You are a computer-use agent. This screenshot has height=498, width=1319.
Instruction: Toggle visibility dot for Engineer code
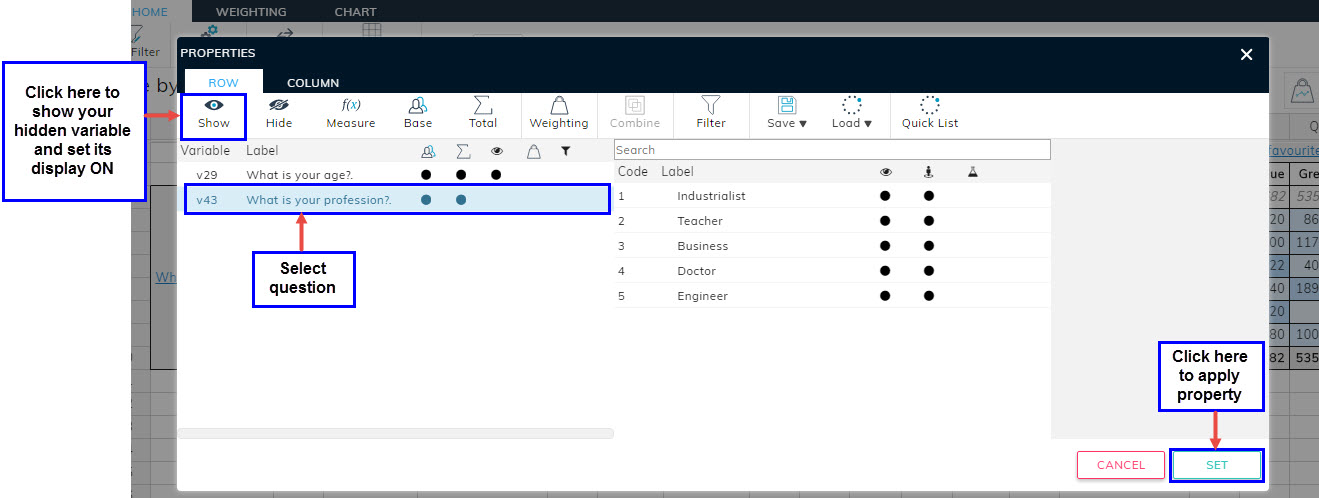(885, 296)
